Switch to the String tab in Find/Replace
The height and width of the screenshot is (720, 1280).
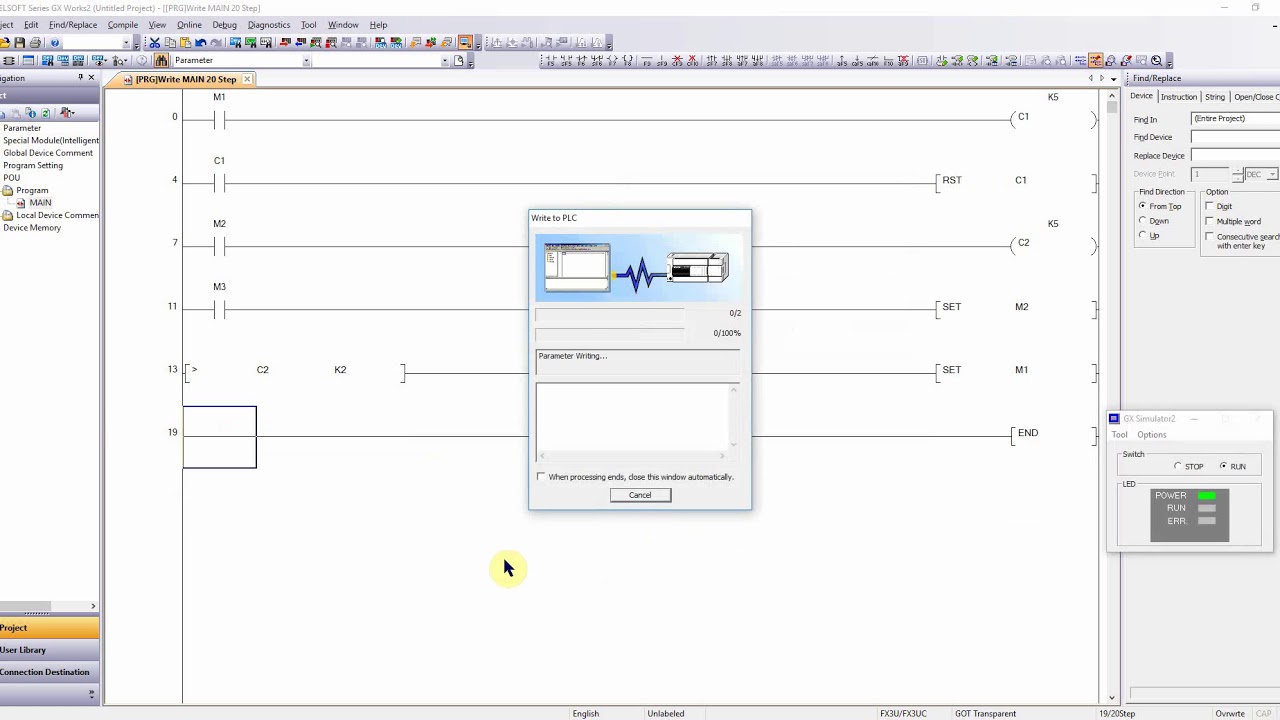pyautogui.click(x=1214, y=97)
